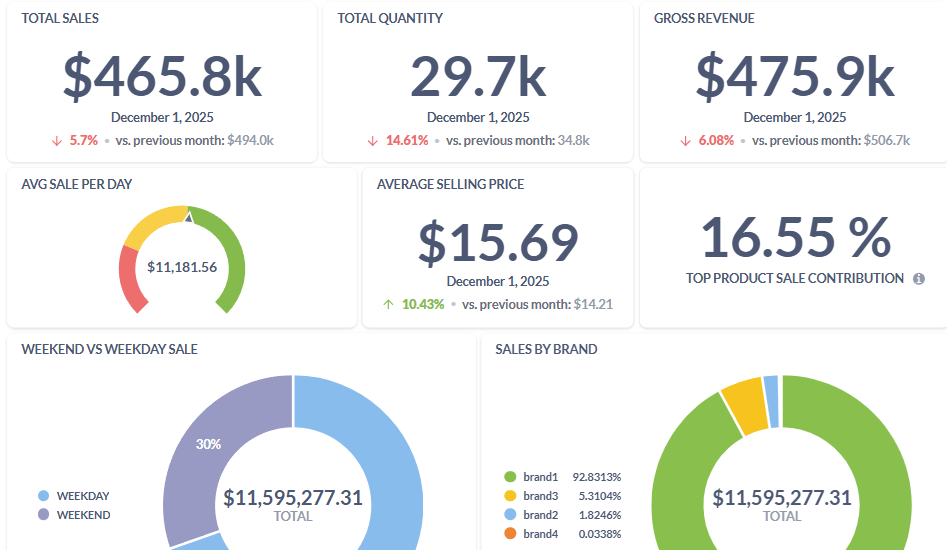Image resolution: width=947 pixels, height=550 pixels.
Task: Click the green up arrow in Average Selling Price
Action: 387,305
